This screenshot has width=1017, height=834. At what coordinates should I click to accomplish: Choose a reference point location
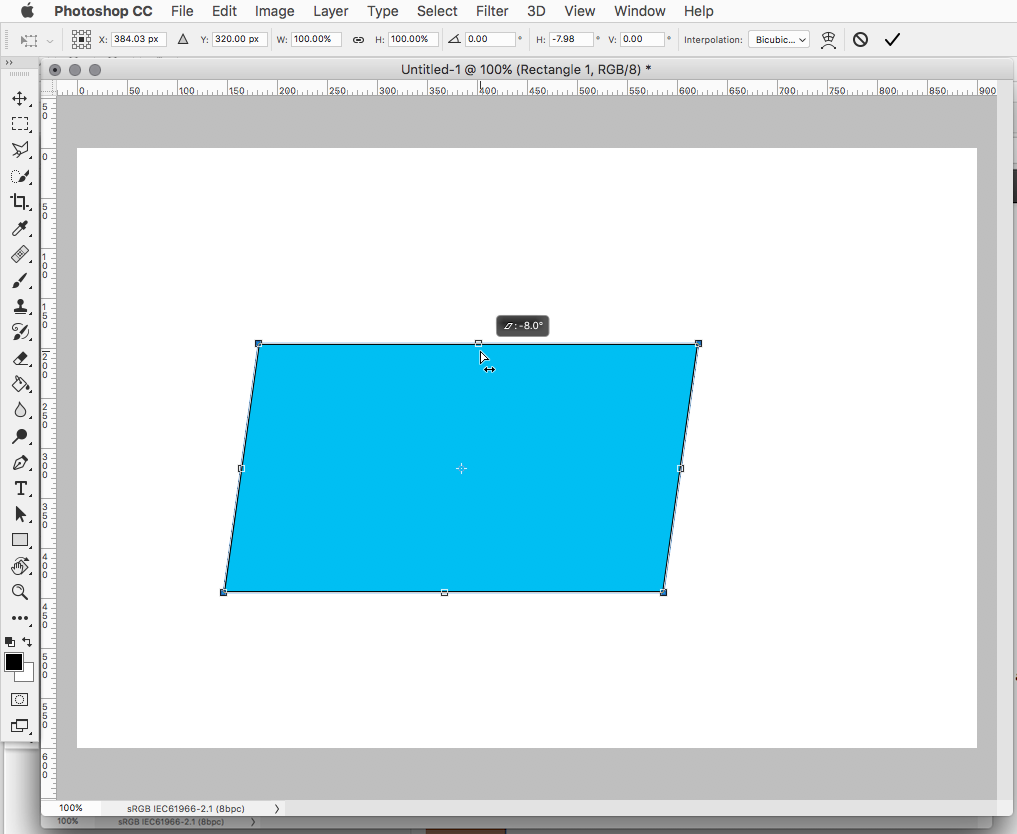[x=81, y=40]
